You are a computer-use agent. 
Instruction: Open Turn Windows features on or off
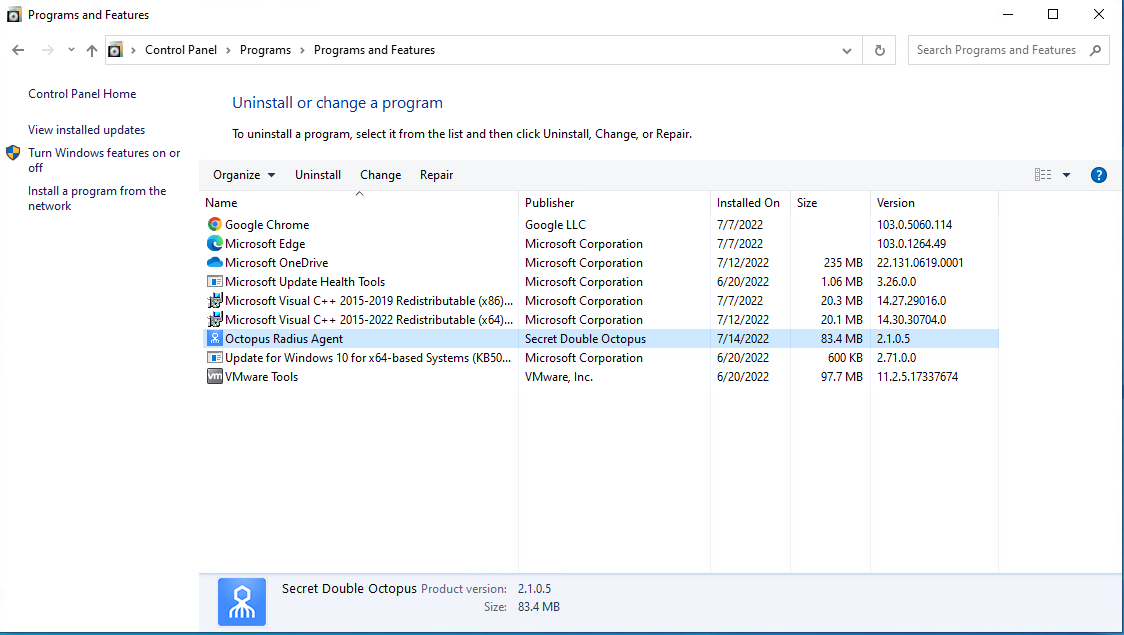tap(104, 160)
